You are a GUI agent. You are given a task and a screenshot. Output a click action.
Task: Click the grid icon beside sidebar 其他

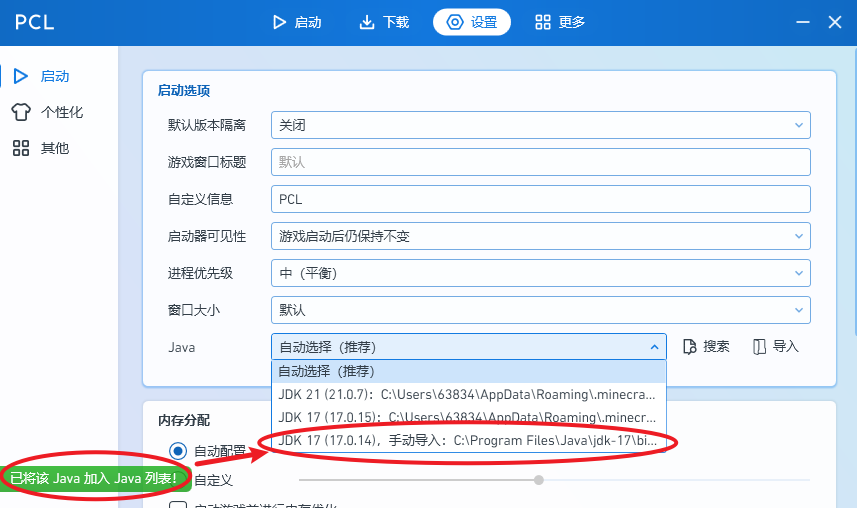tap(21, 148)
